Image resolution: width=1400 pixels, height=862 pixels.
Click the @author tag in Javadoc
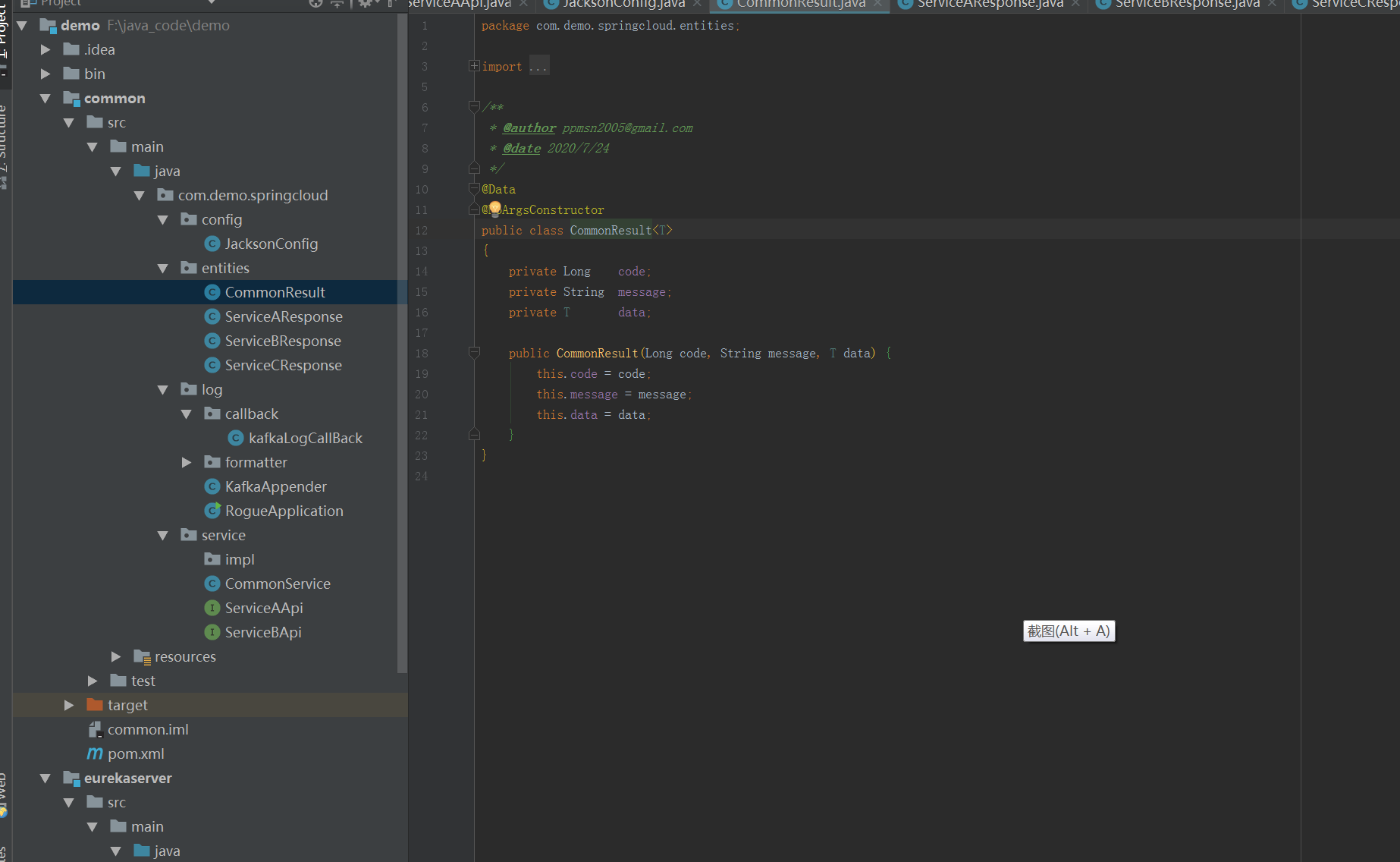pos(529,127)
